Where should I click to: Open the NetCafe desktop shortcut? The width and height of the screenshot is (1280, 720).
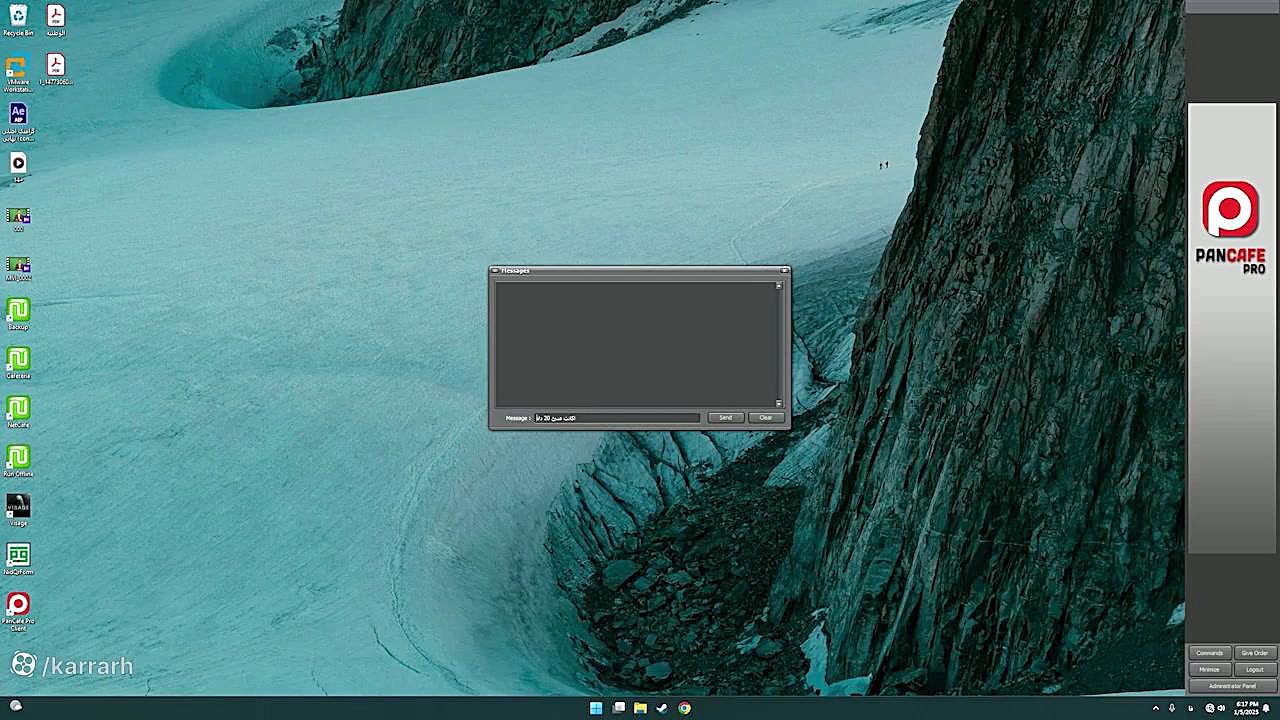pyautogui.click(x=18, y=412)
